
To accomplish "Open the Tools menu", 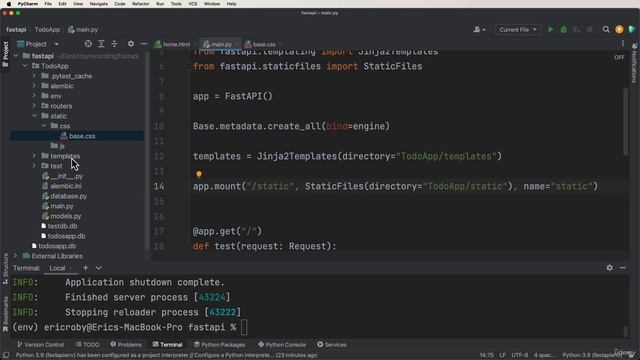I will click(x=176, y=4).
